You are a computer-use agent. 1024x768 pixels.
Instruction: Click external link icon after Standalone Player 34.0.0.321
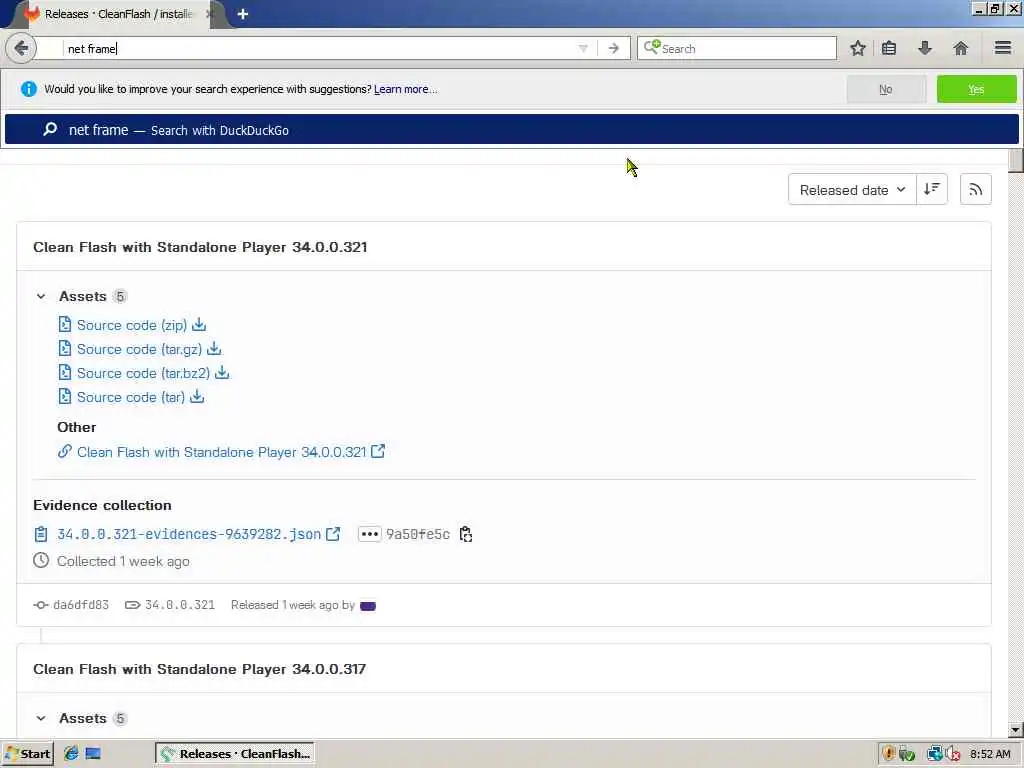pyautogui.click(x=378, y=451)
